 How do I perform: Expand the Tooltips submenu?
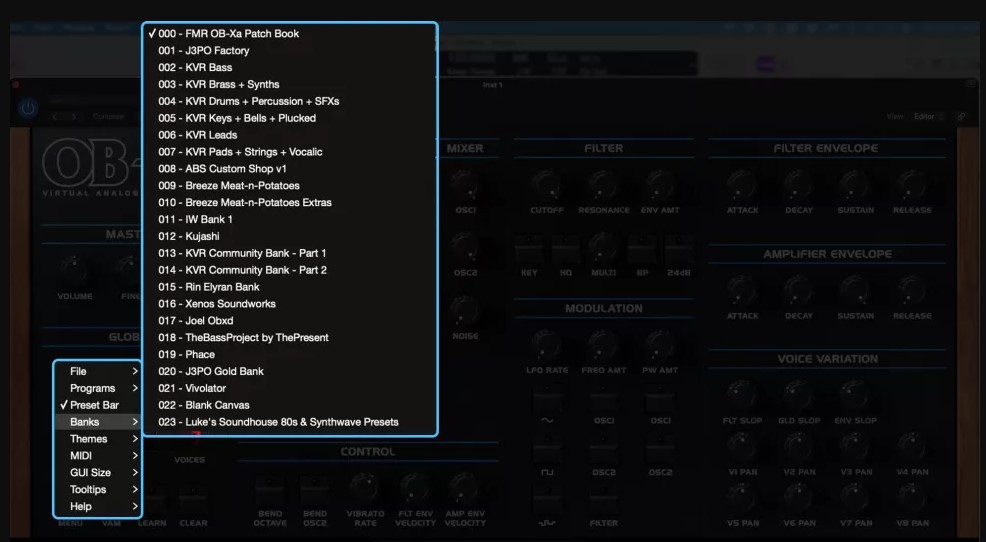97,490
